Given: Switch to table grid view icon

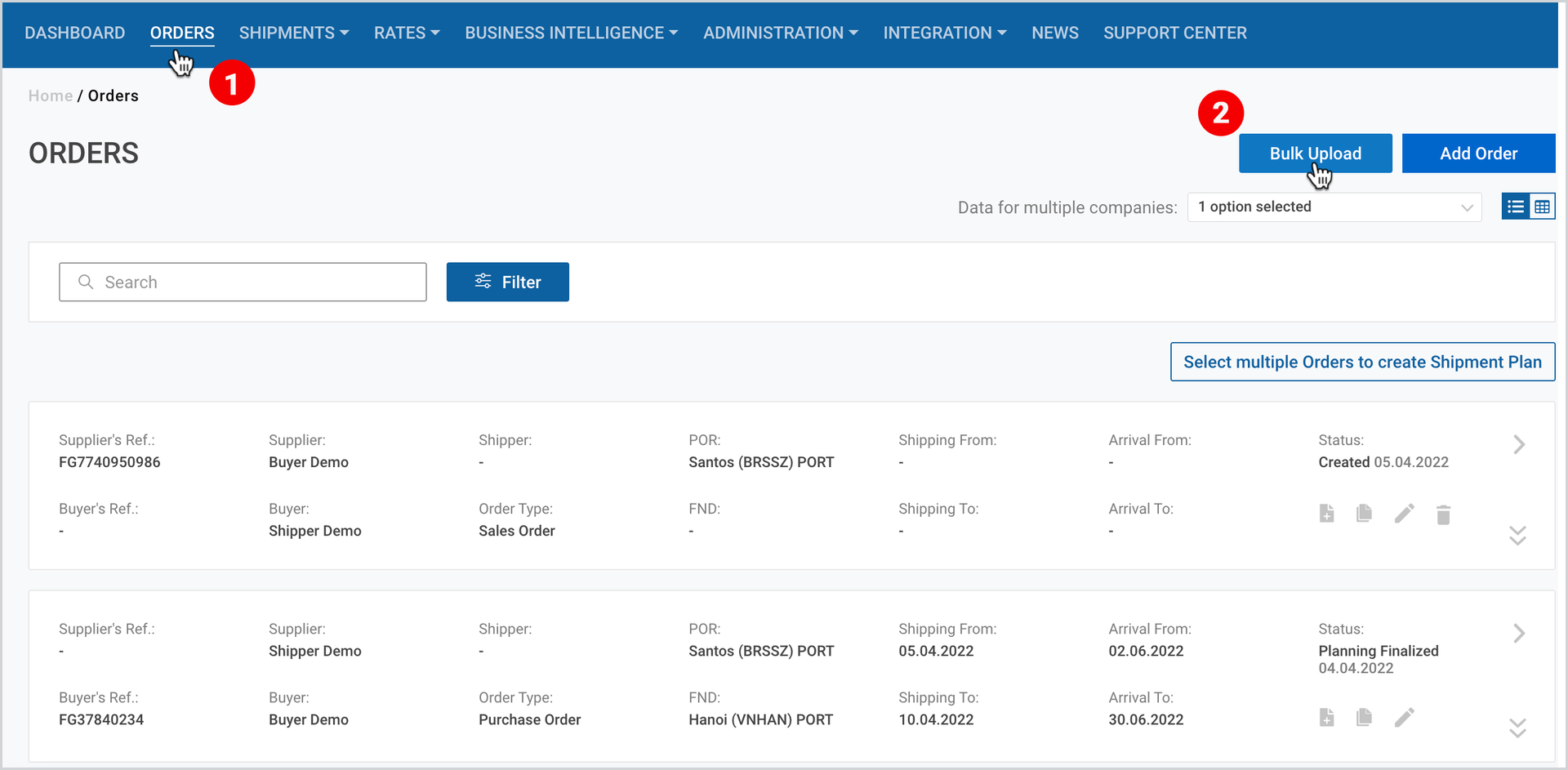Looking at the screenshot, I should tap(1542, 207).
